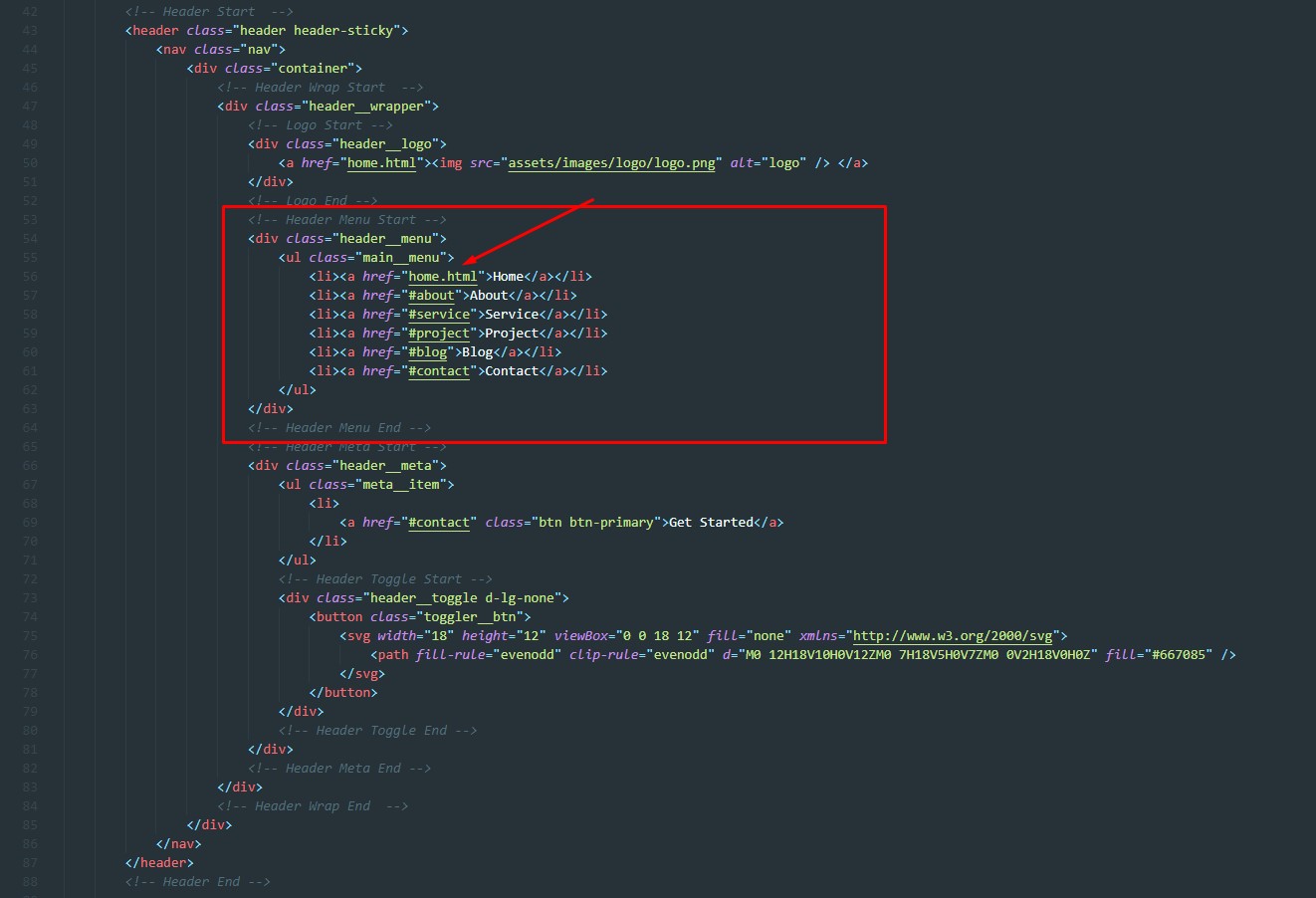Click the "#about" href value
Viewport: 1316px width, 898px height.
431,296
